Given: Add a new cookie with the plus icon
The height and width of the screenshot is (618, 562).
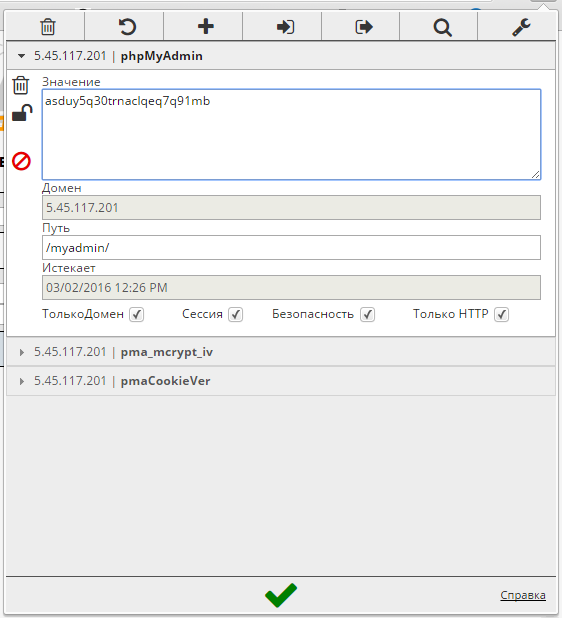Looking at the screenshot, I should pyautogui.click(x=206, y=27).
